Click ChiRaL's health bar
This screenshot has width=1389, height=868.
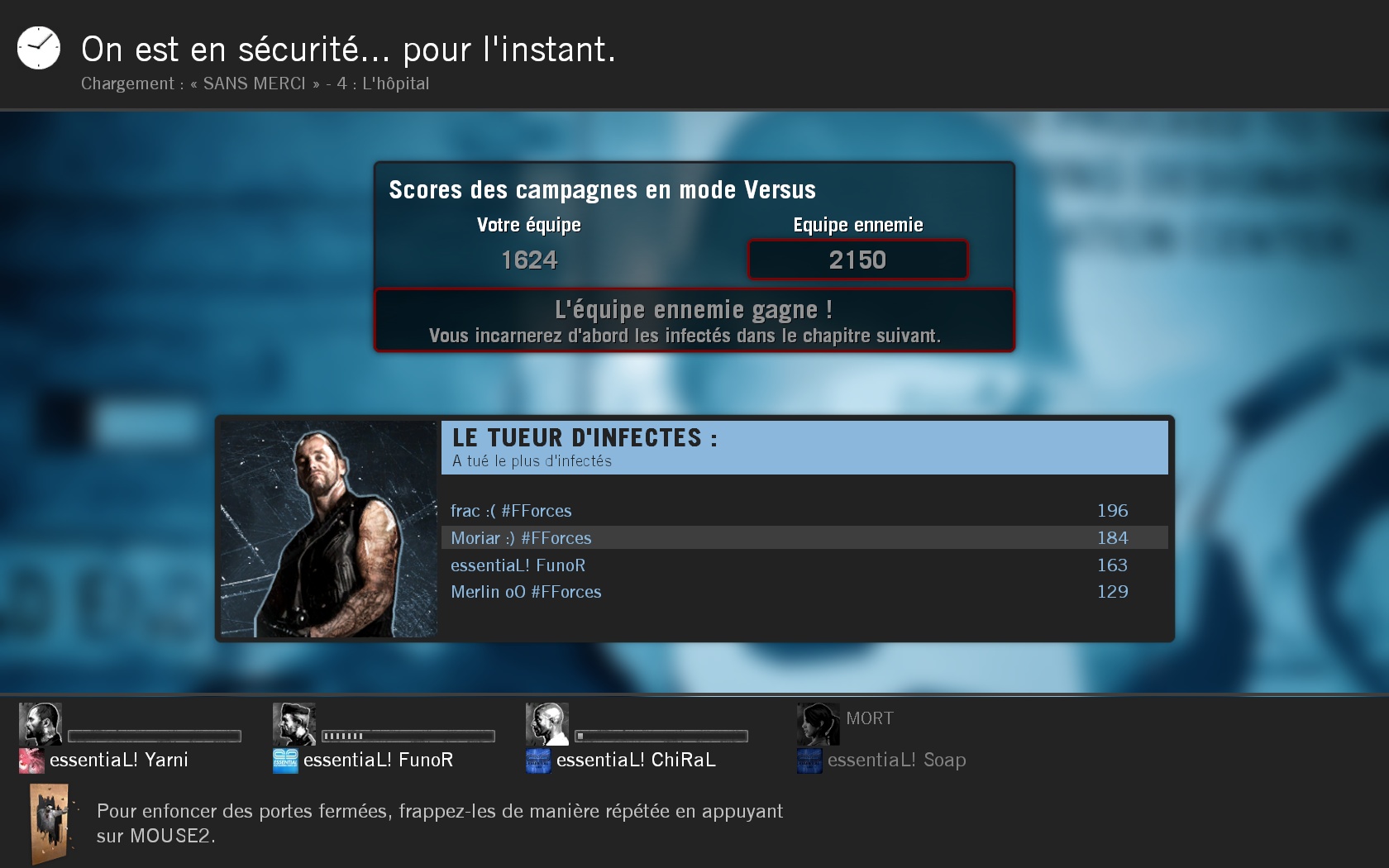click(661, 736)
